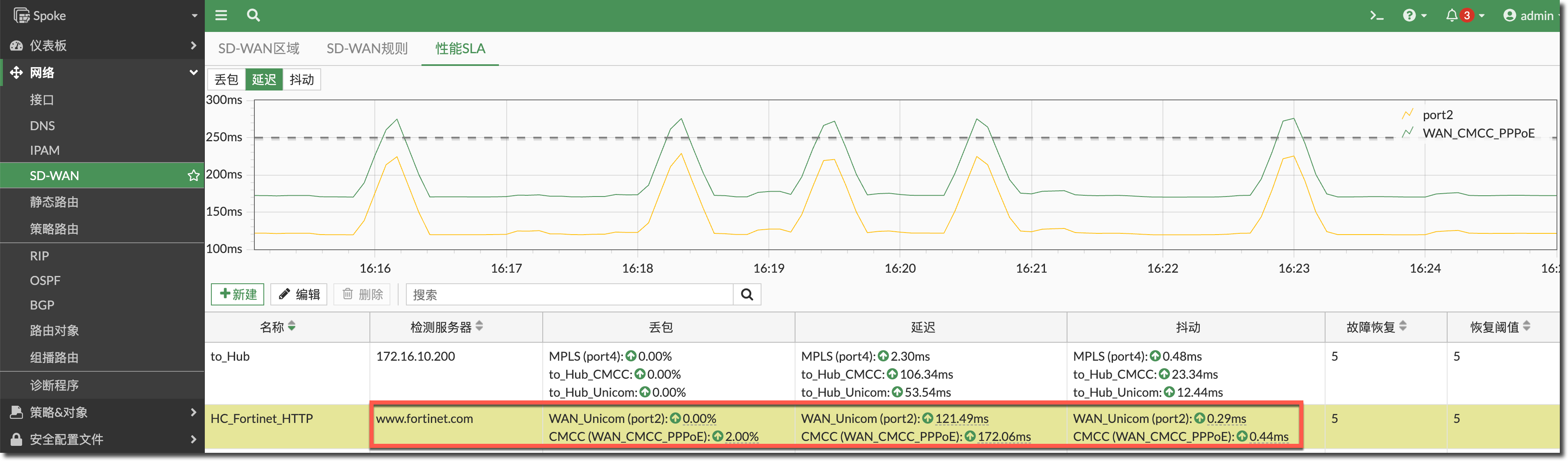Select the 延迟 chart toggle
The width and height of the screenshot is (1568, 461).
tap(264, 80)
